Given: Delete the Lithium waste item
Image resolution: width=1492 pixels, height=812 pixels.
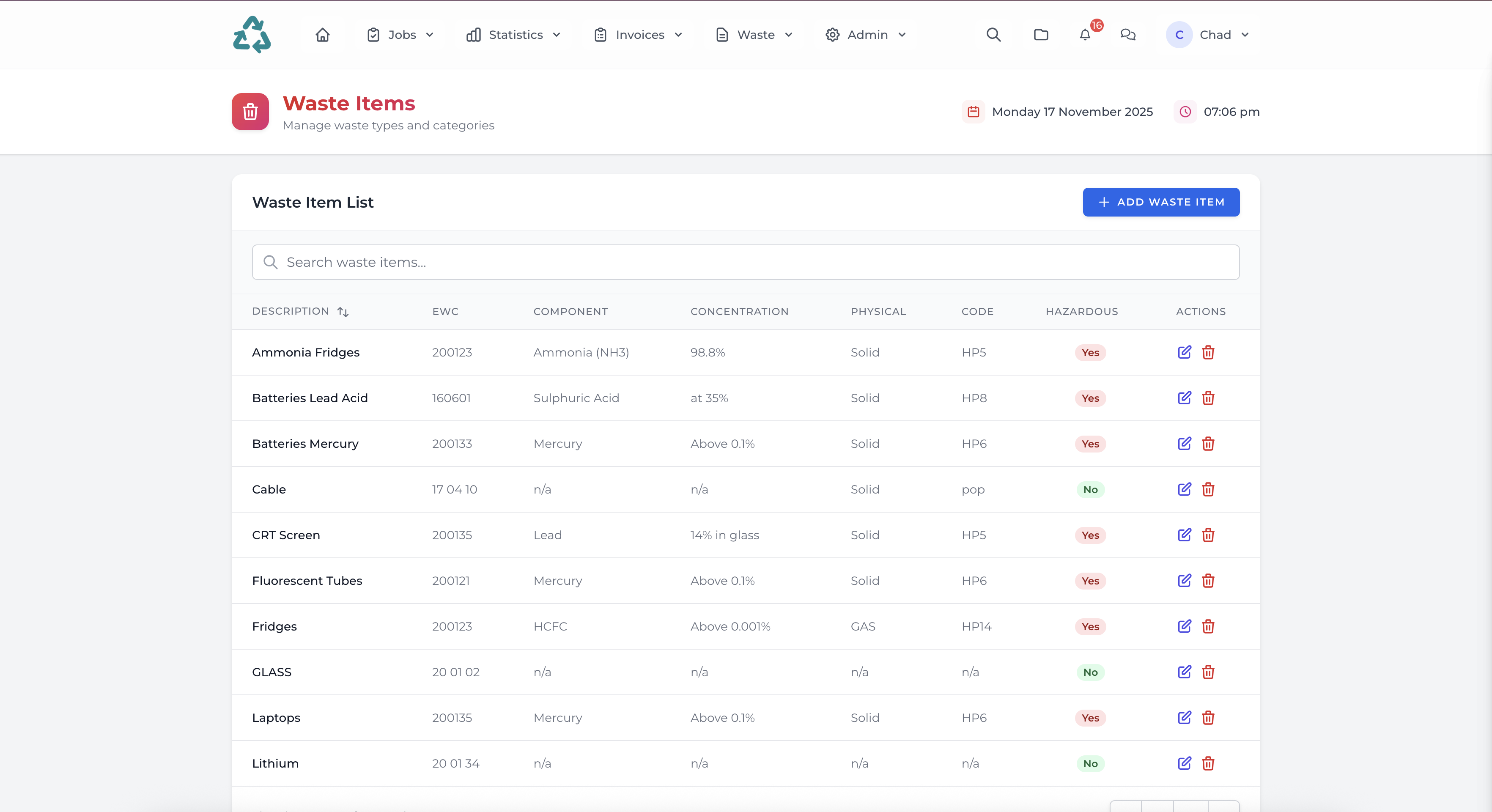Looking at the screenshot, I should (1208, 763).
